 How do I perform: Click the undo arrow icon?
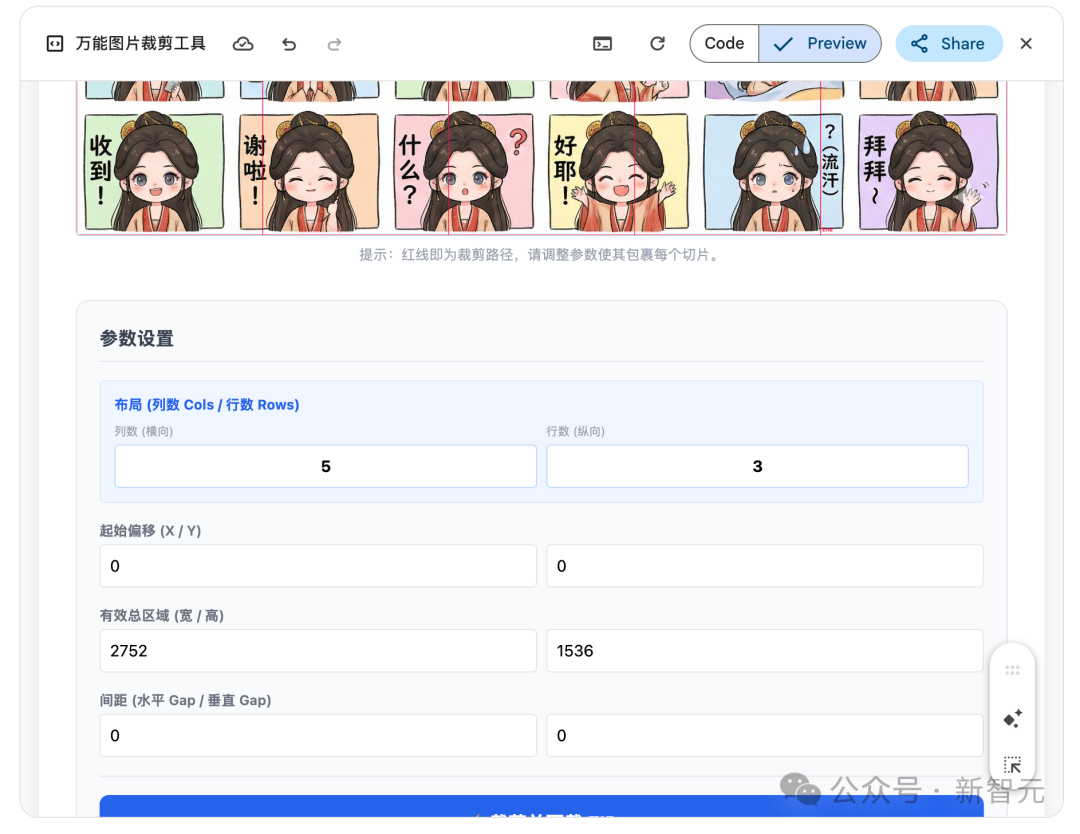[x=289, y=43]
